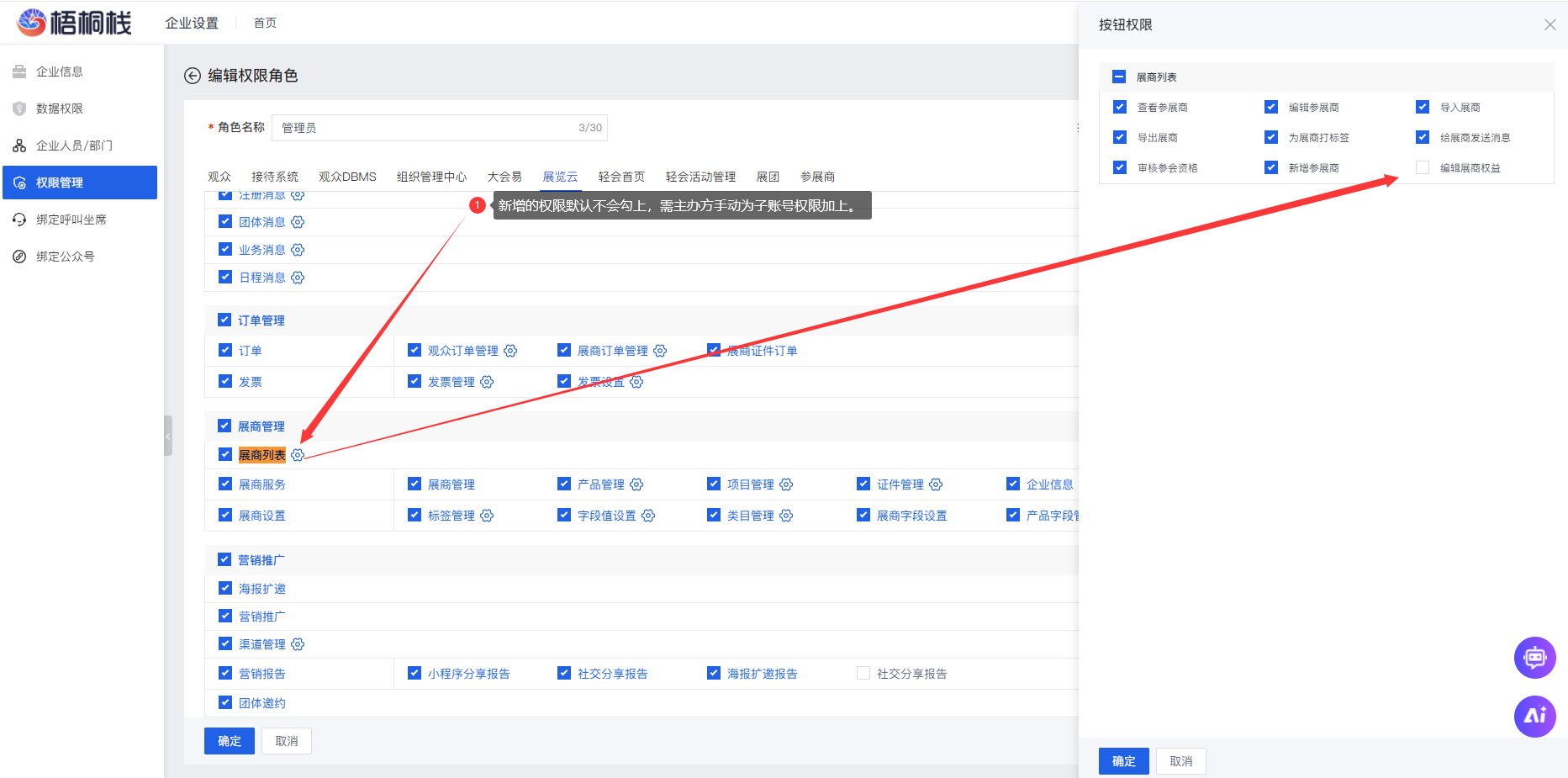Open gear settings for 渠道管理
The image size is (1568, 778).
pyautogui.click(x=298, y=644)
